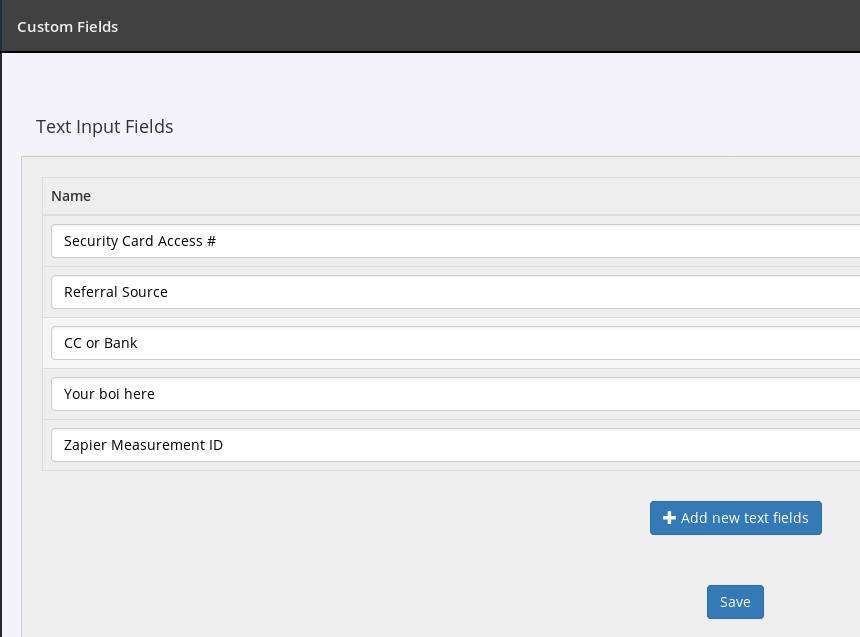Screen dimensions: 860x637
Task: Click the plus icon on Add new text fields
Action: click(x=670, y=518)
